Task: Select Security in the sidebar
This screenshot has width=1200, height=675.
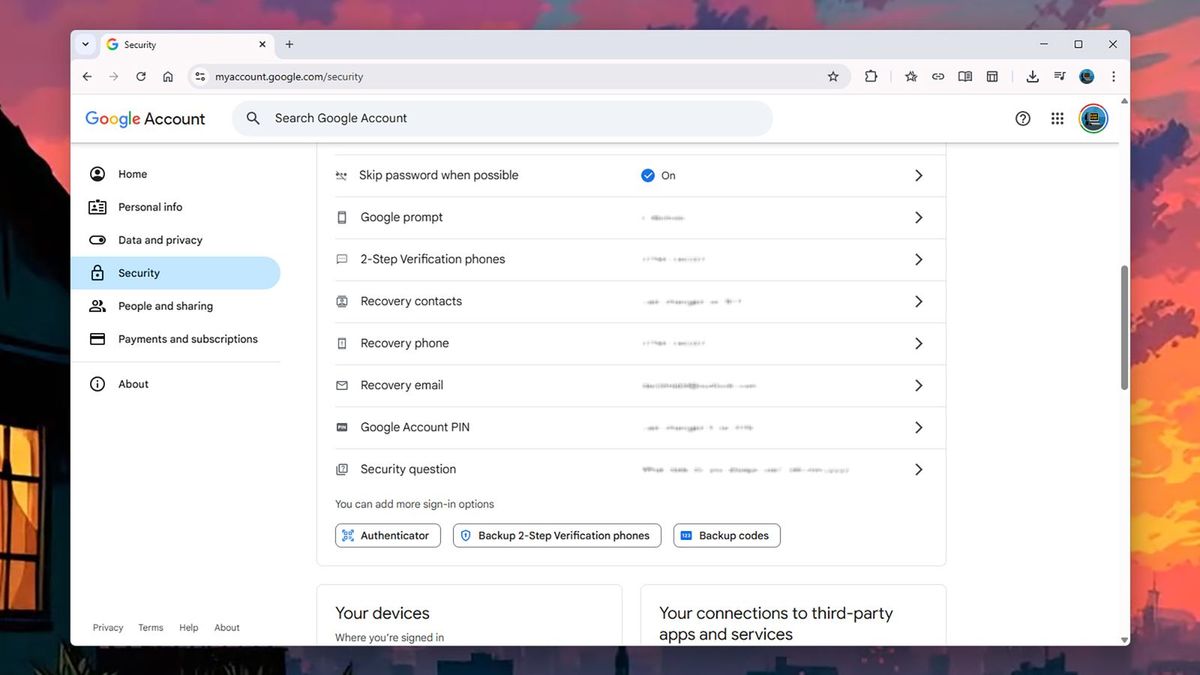Action: (176, 273)
